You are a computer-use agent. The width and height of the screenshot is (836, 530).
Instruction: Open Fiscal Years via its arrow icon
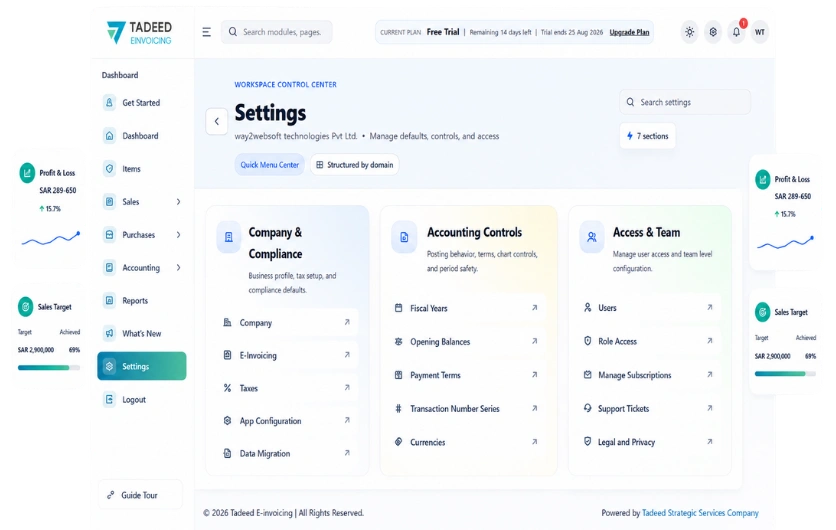pyautogui.click(x=534, y=308)
